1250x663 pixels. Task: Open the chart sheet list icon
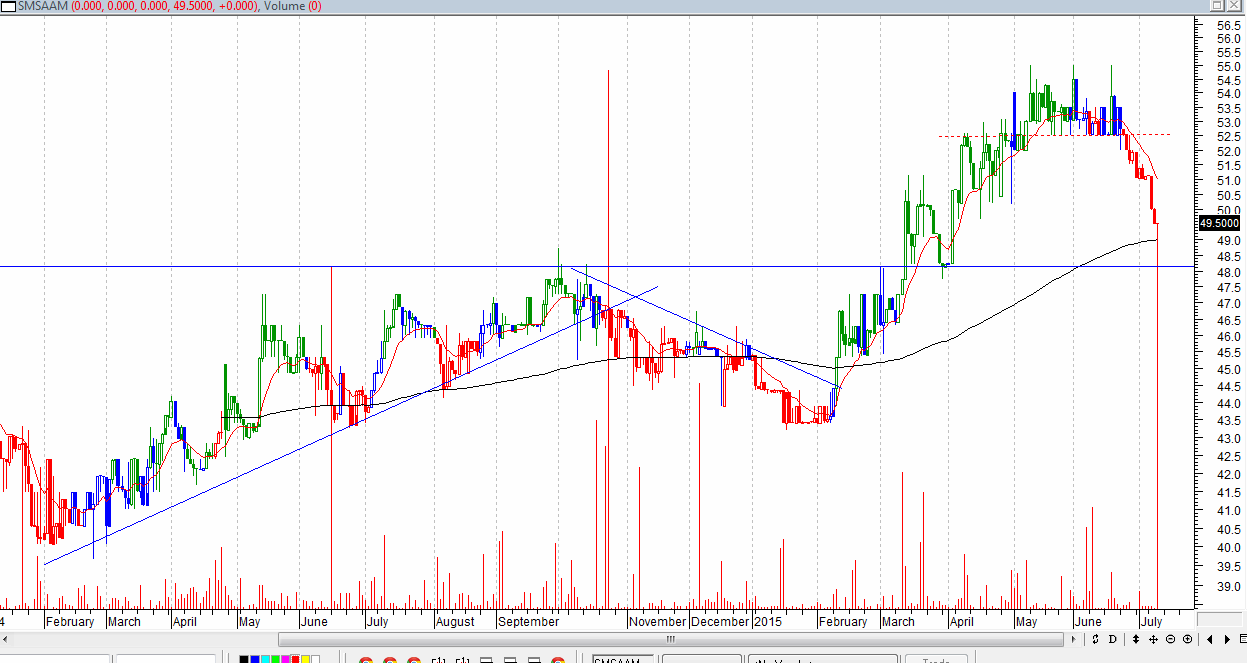(x=1243, y=638)
